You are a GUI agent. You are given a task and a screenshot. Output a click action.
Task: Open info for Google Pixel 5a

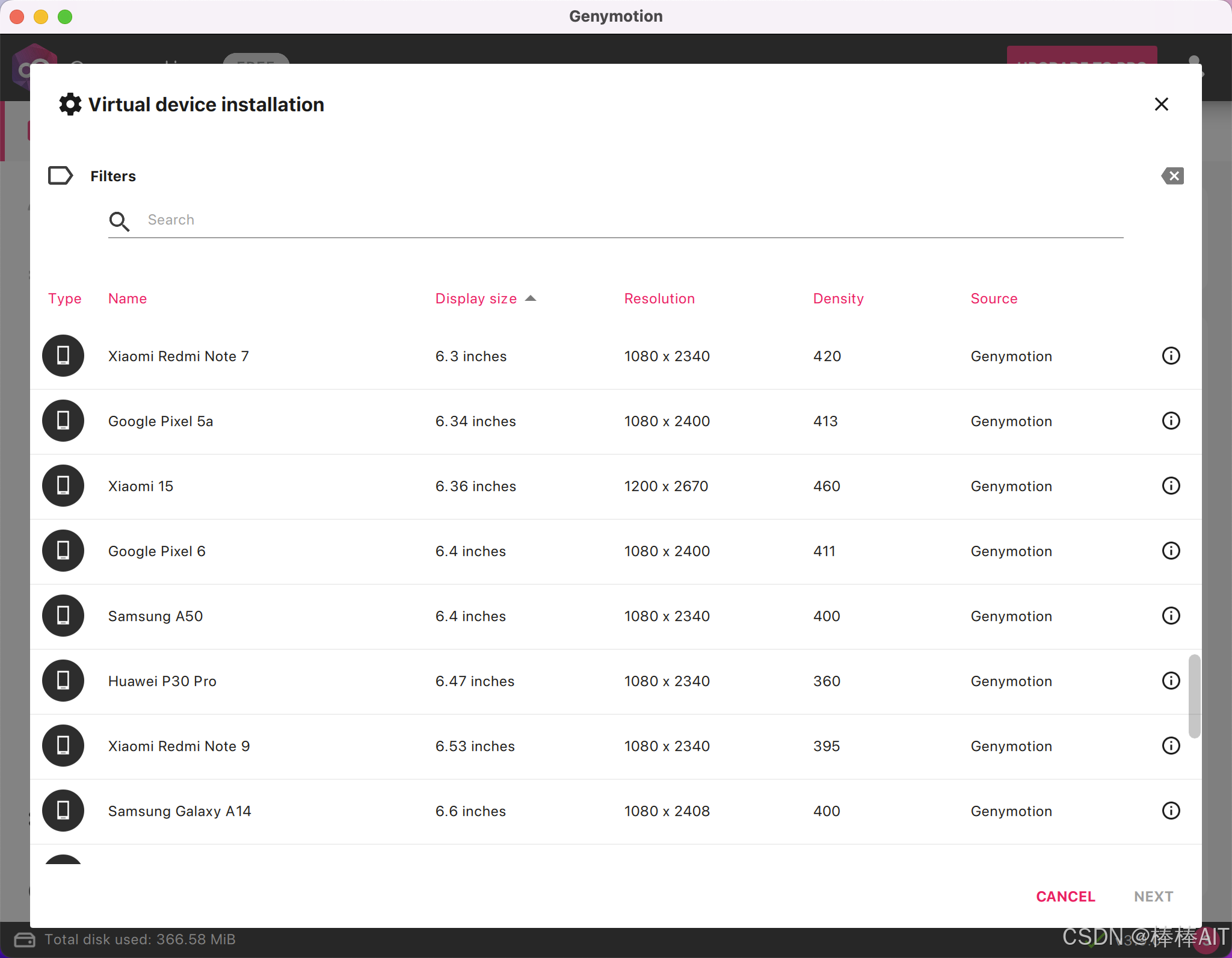coord(1171,421)
